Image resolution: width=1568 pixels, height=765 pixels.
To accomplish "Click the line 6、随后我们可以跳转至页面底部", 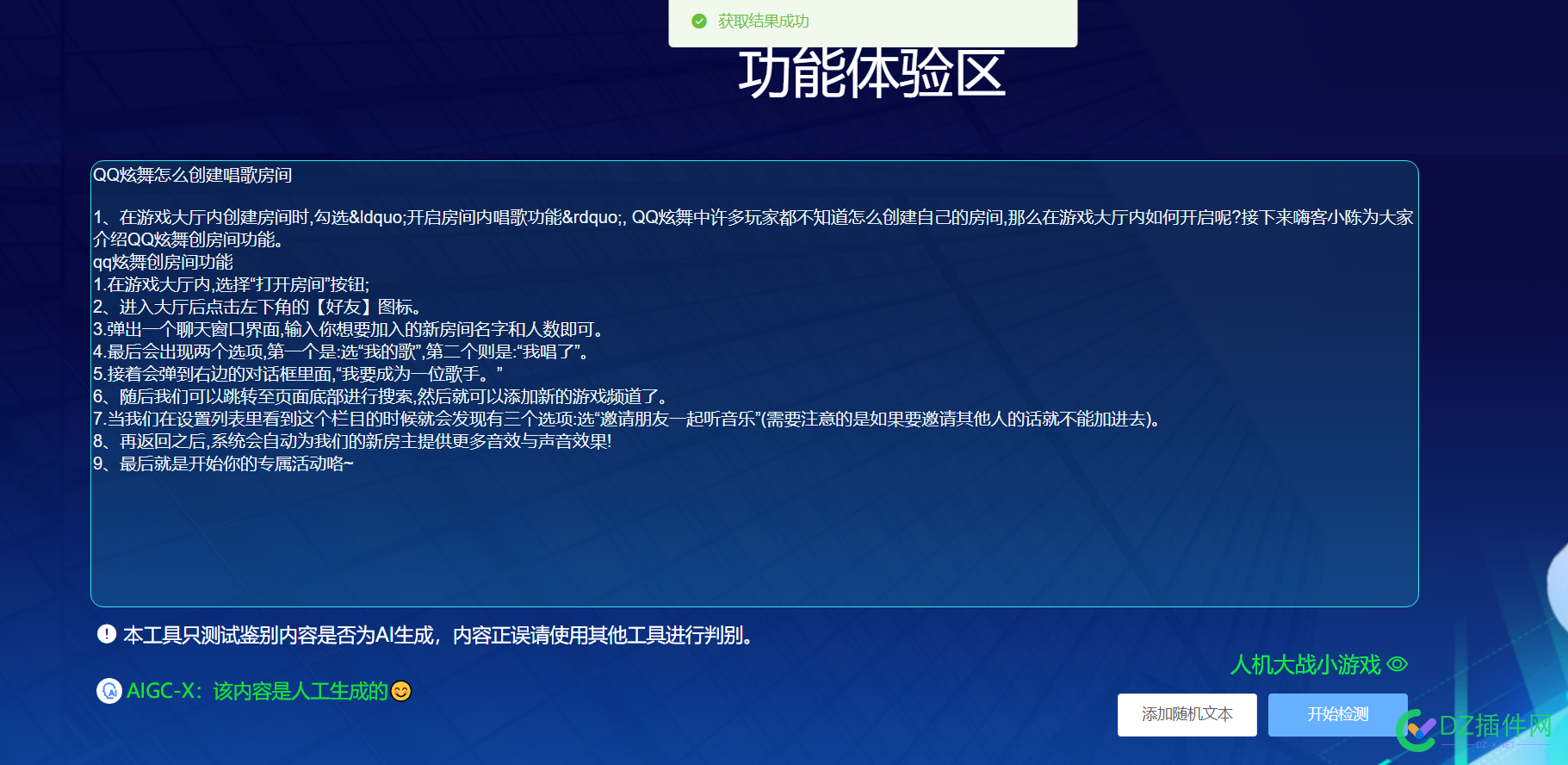I will click(381, 396).
